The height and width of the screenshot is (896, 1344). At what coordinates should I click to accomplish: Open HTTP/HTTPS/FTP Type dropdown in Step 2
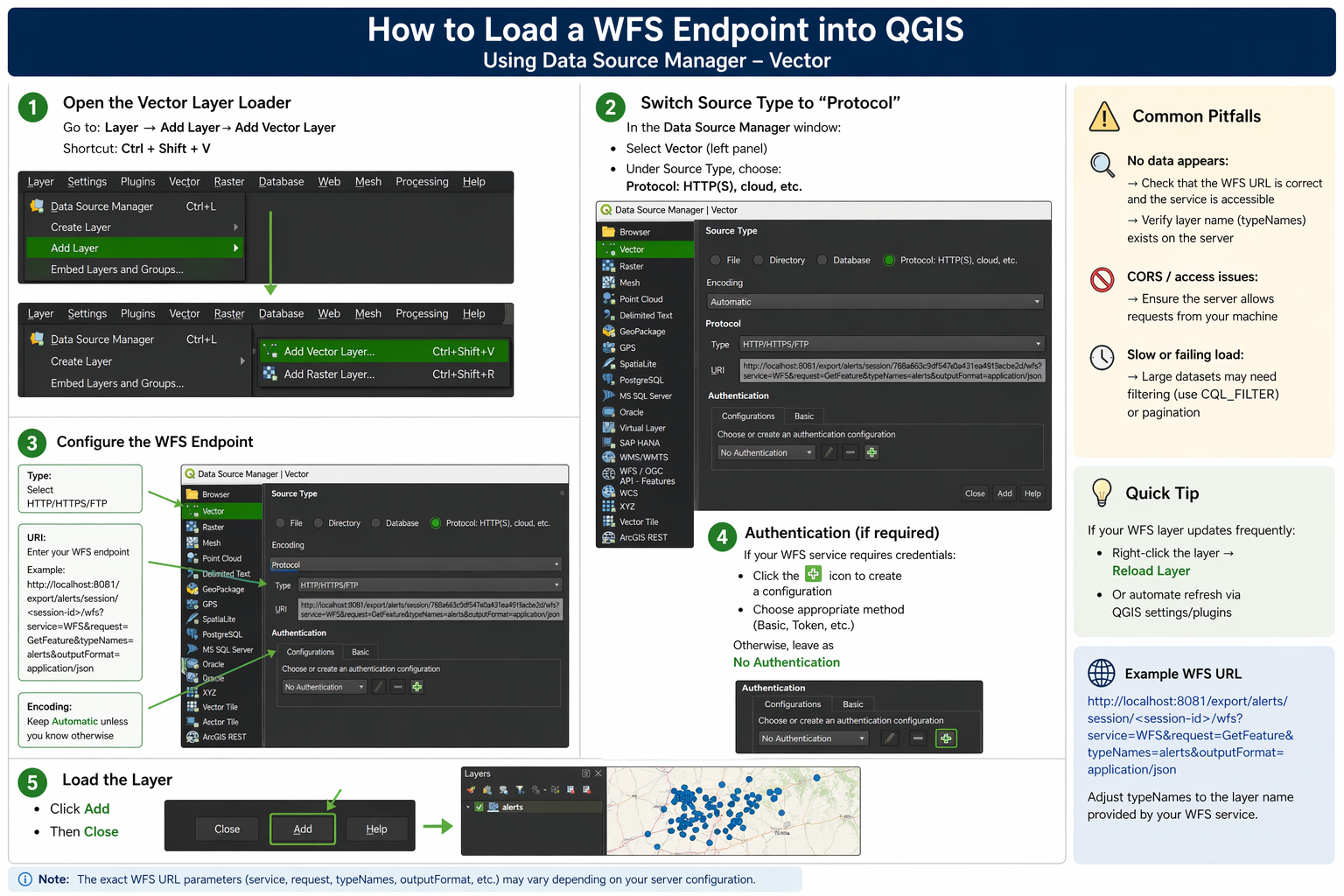pyautogui.click(x=892, y=344)
